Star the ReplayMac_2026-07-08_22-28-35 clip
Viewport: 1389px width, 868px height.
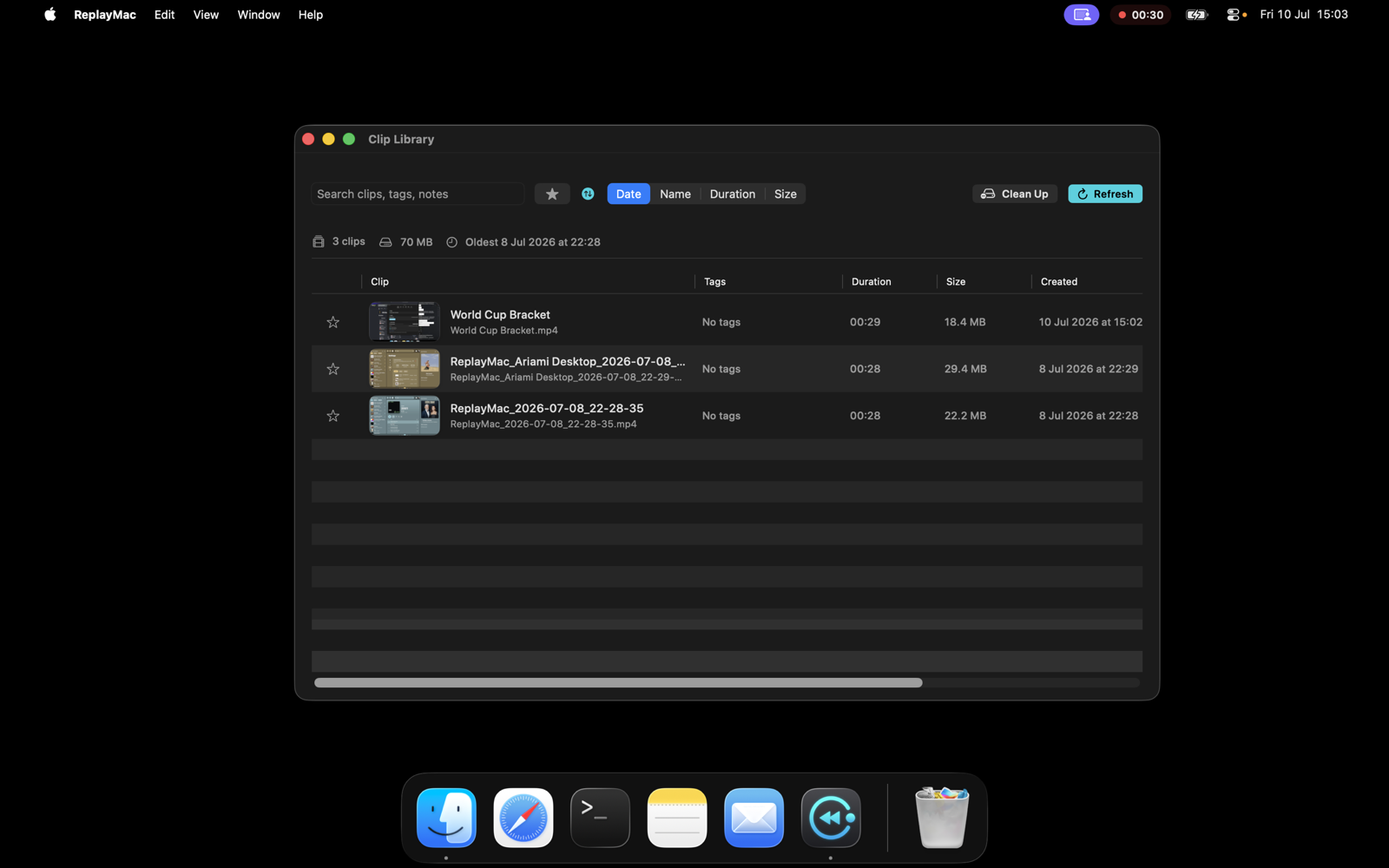click(333, 416)
